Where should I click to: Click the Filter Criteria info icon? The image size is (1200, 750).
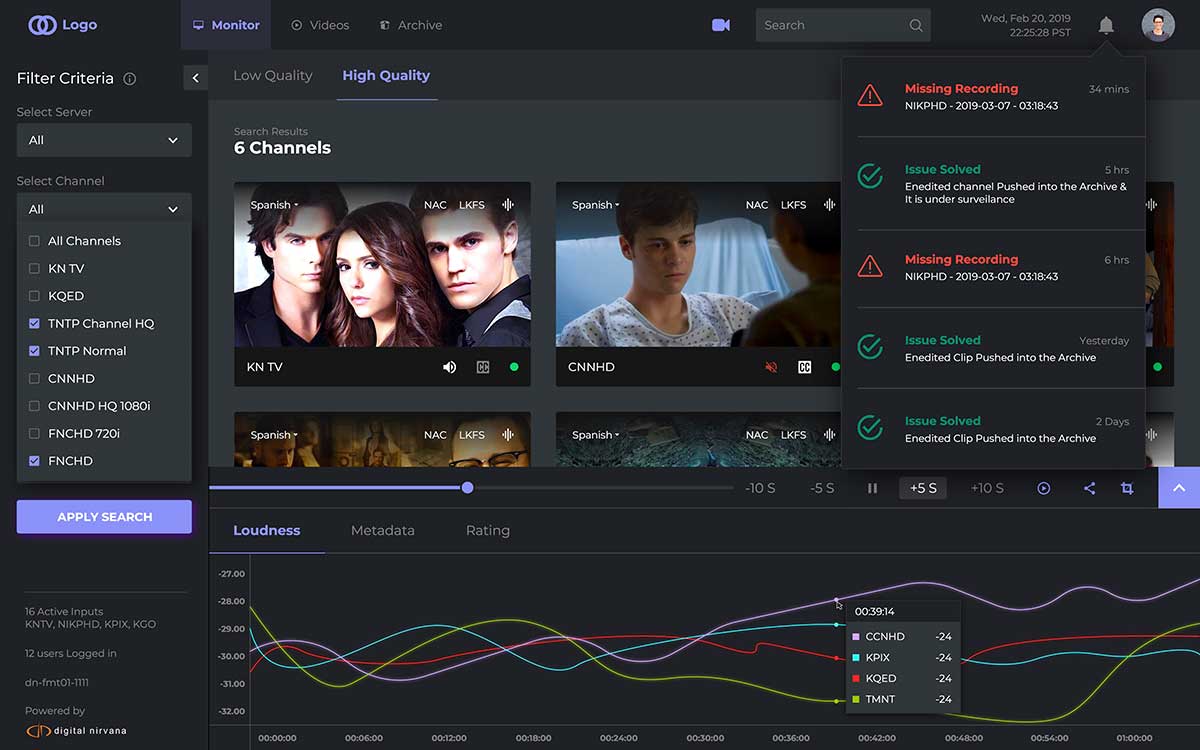pos(129,79)
